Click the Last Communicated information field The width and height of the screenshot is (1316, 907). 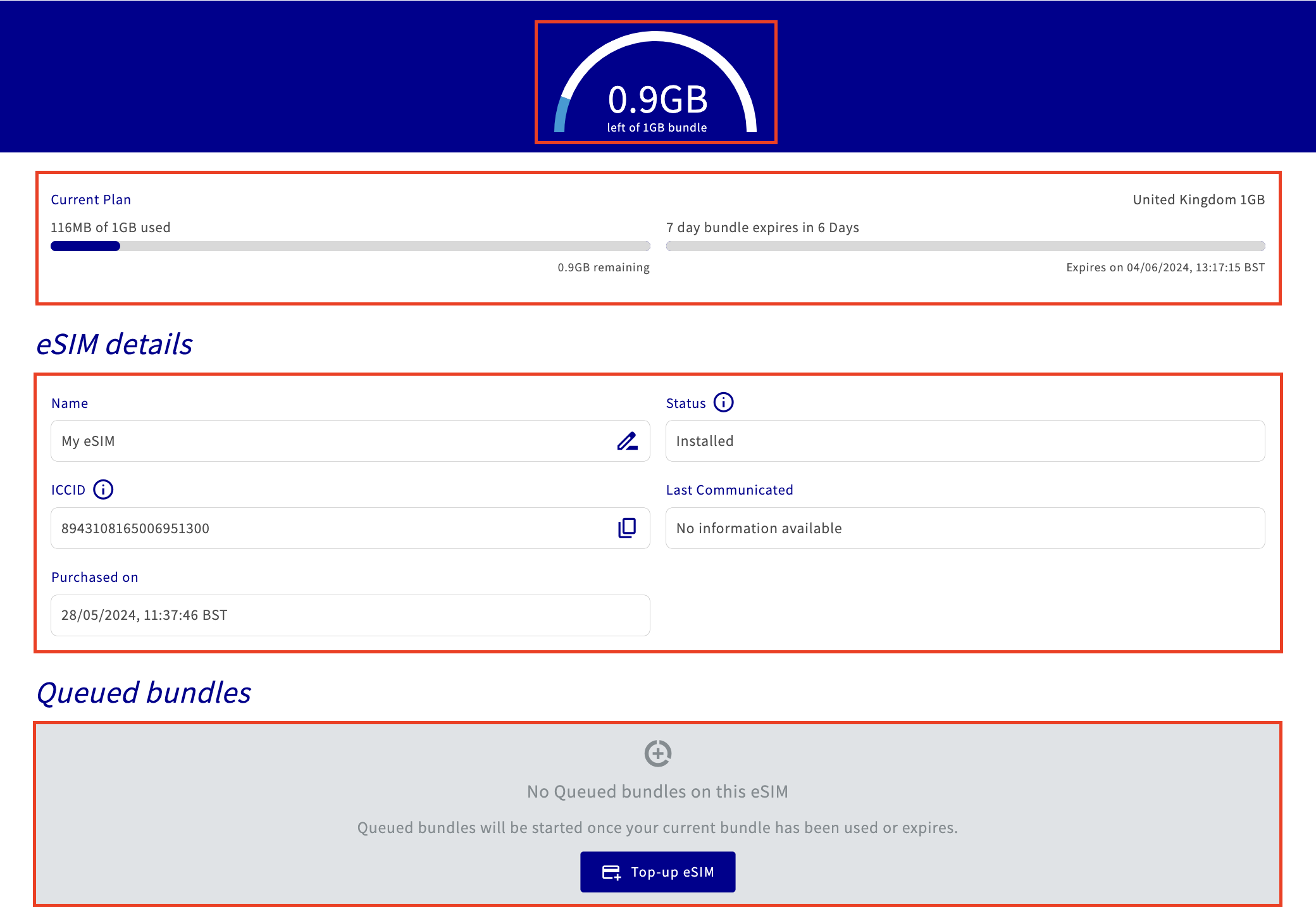[964, 528]
